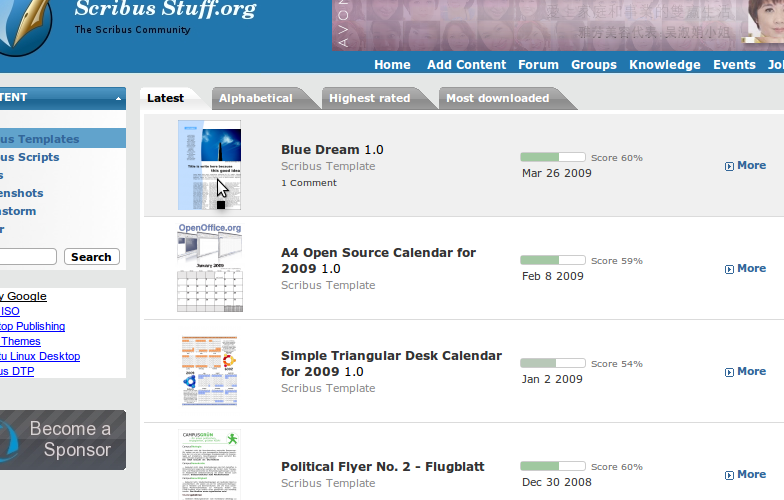The image size is (784, 500).
Task: Switch to the Most downloaded tab
Action: click(498, 98)
